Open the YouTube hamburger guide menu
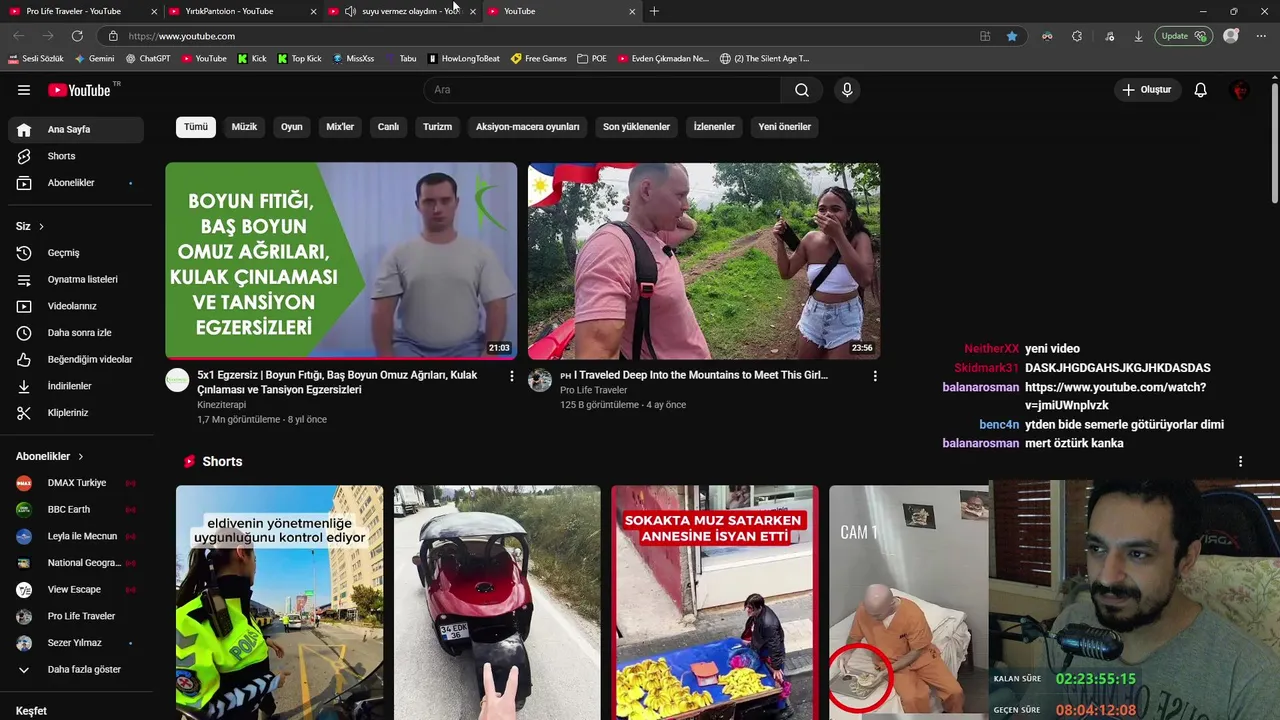Viewport: 1280px width, 720px height. point(24,90)
